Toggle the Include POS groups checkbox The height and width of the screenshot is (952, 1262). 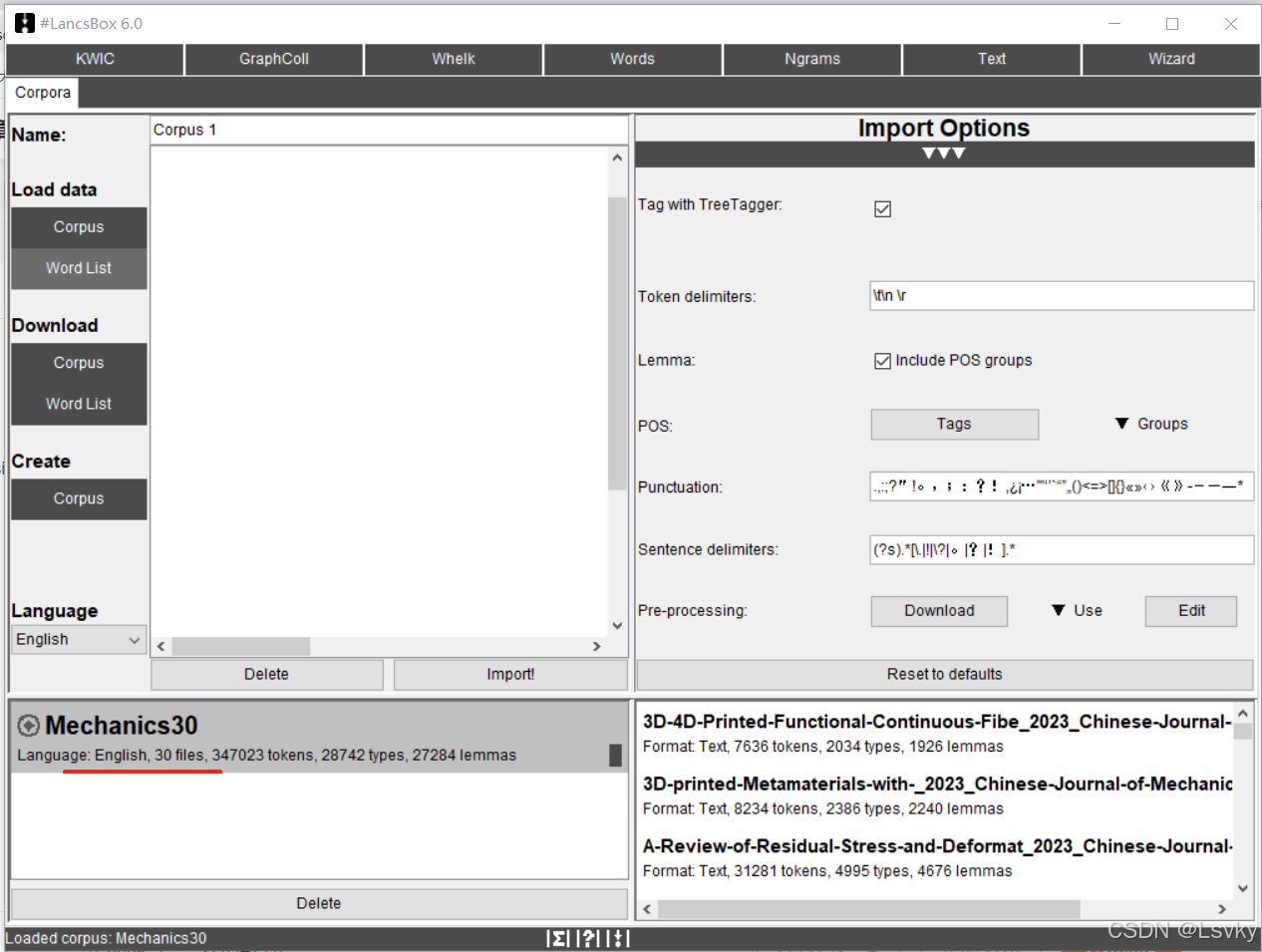882,361
